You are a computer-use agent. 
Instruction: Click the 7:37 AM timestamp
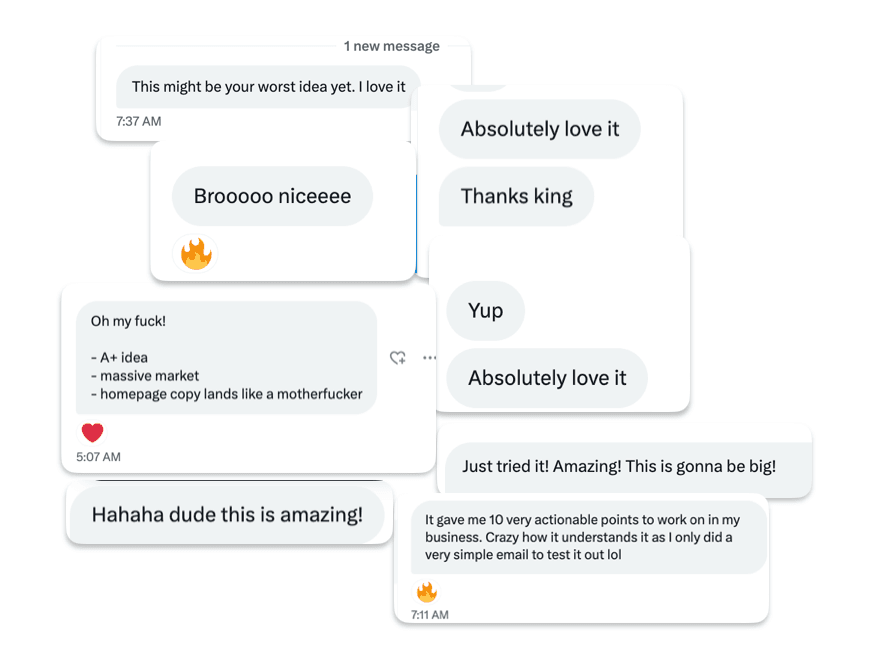138,121
